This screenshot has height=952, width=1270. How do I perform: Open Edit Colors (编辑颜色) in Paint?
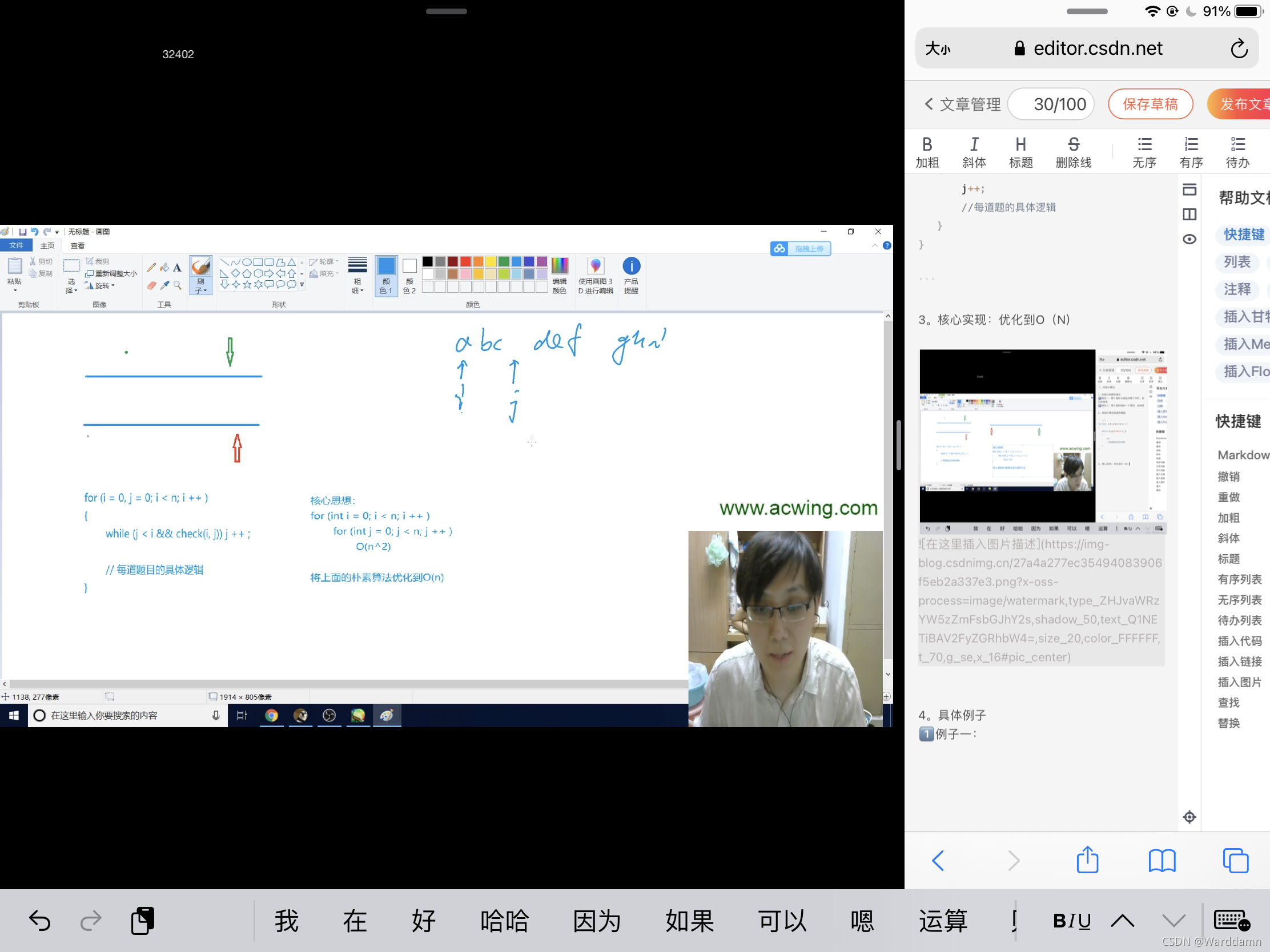point(559,276)
